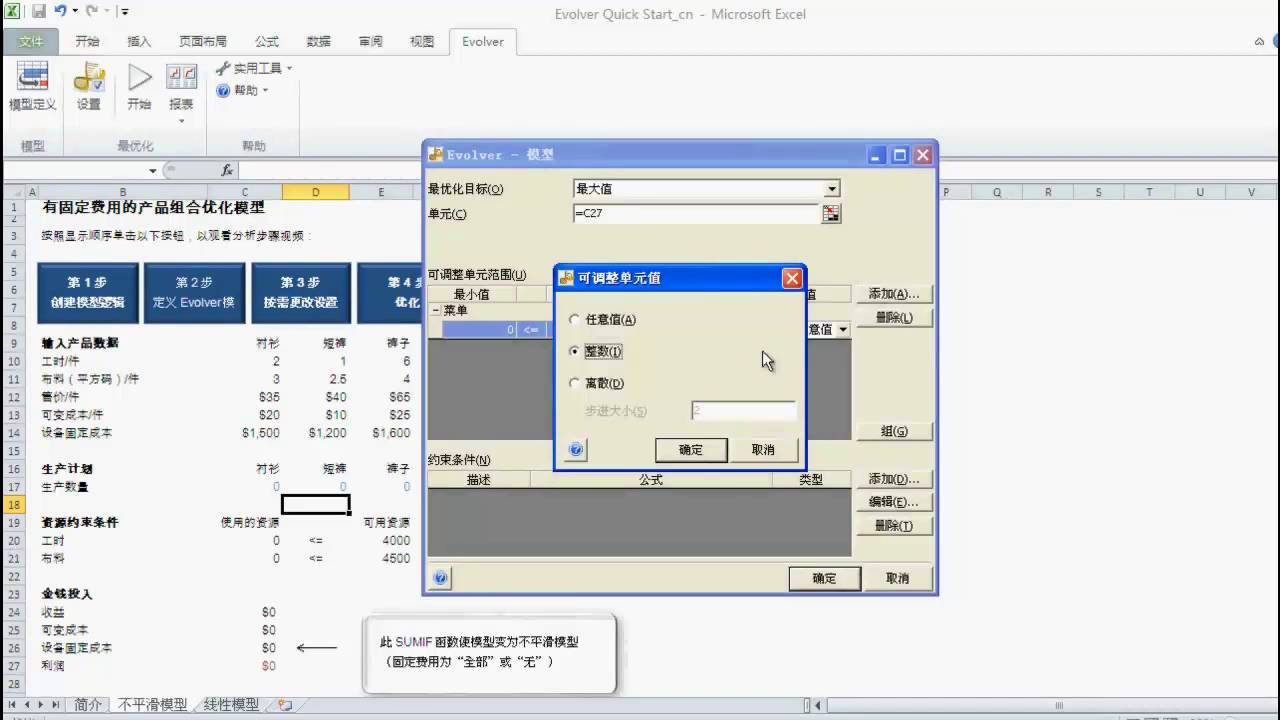Open the 意值 dropdown in adjustable cells row
Viewport: 1280px width, 720px height.
click(843, 329)
